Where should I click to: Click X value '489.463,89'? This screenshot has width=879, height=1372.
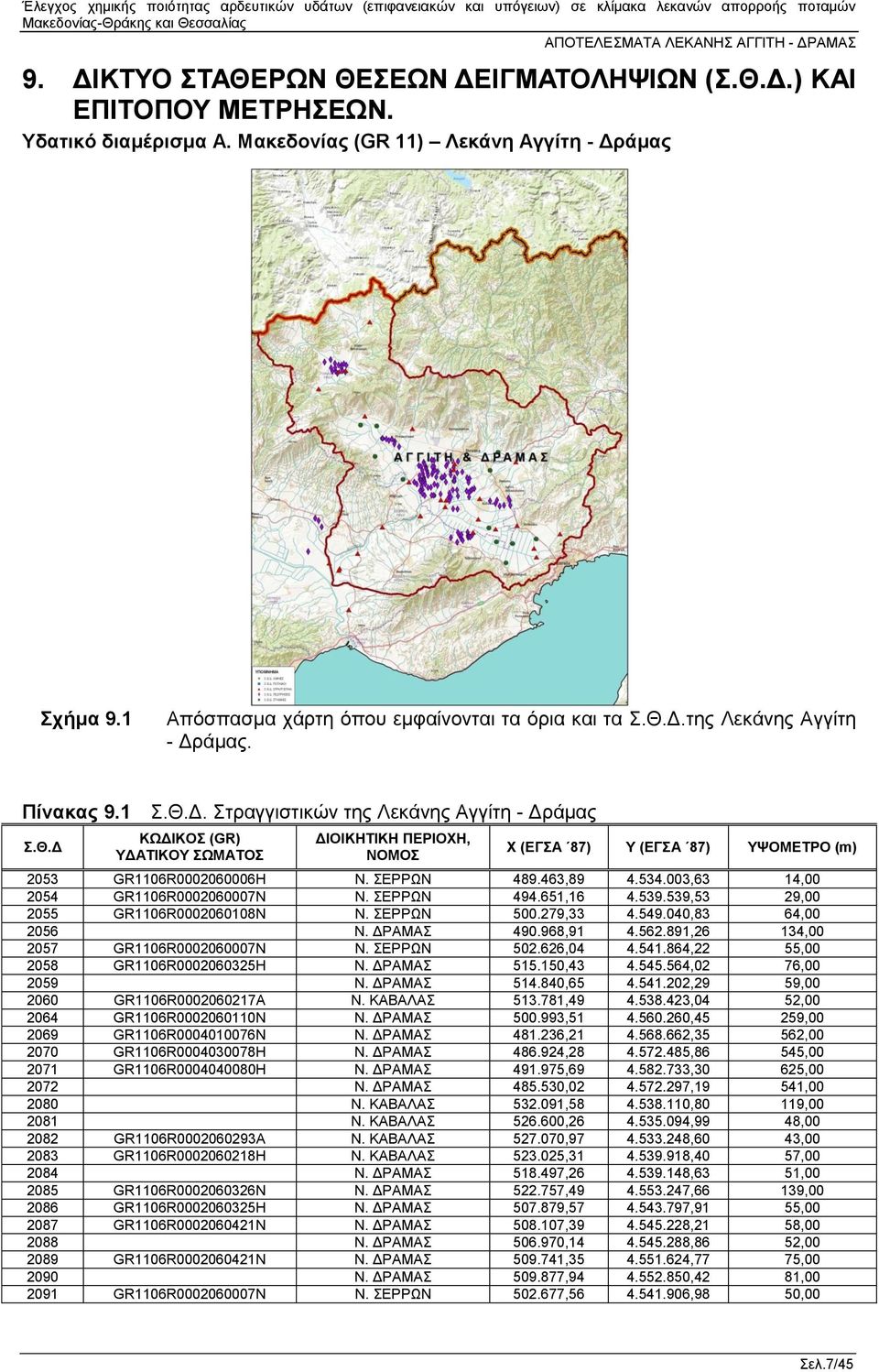[548, 879]
